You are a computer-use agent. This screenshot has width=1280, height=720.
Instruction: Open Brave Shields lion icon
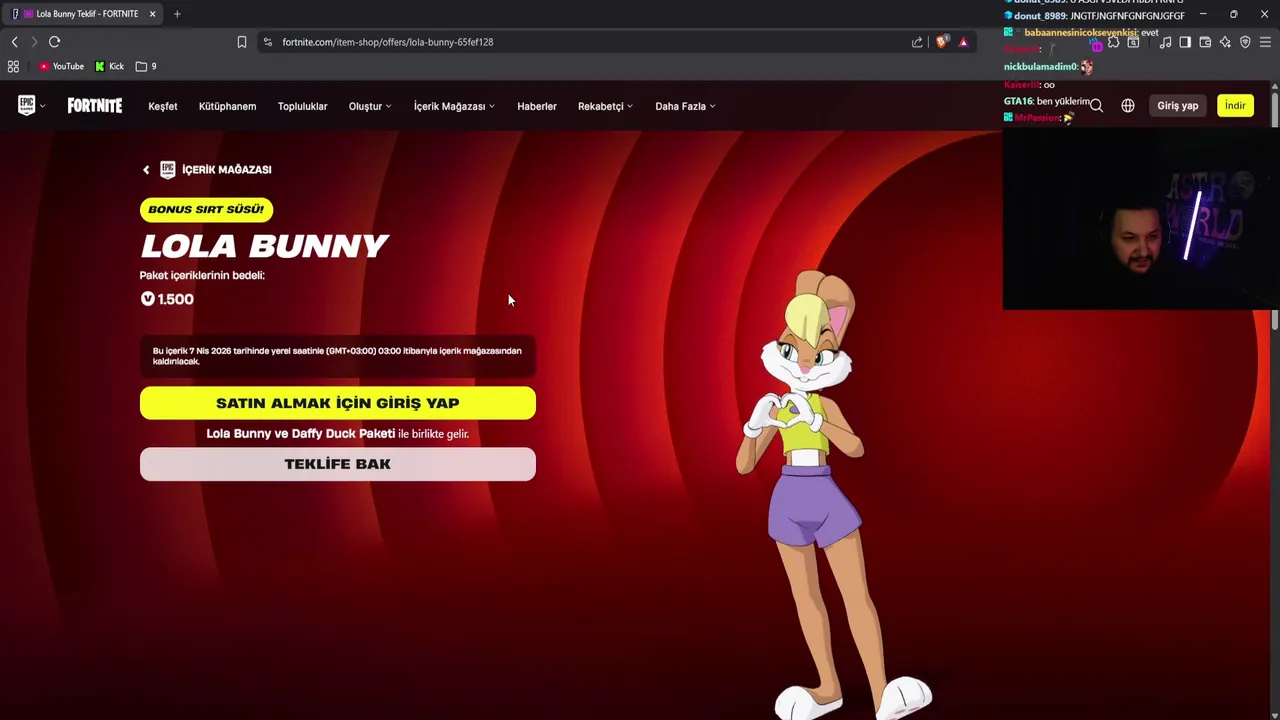coord(941,42)
